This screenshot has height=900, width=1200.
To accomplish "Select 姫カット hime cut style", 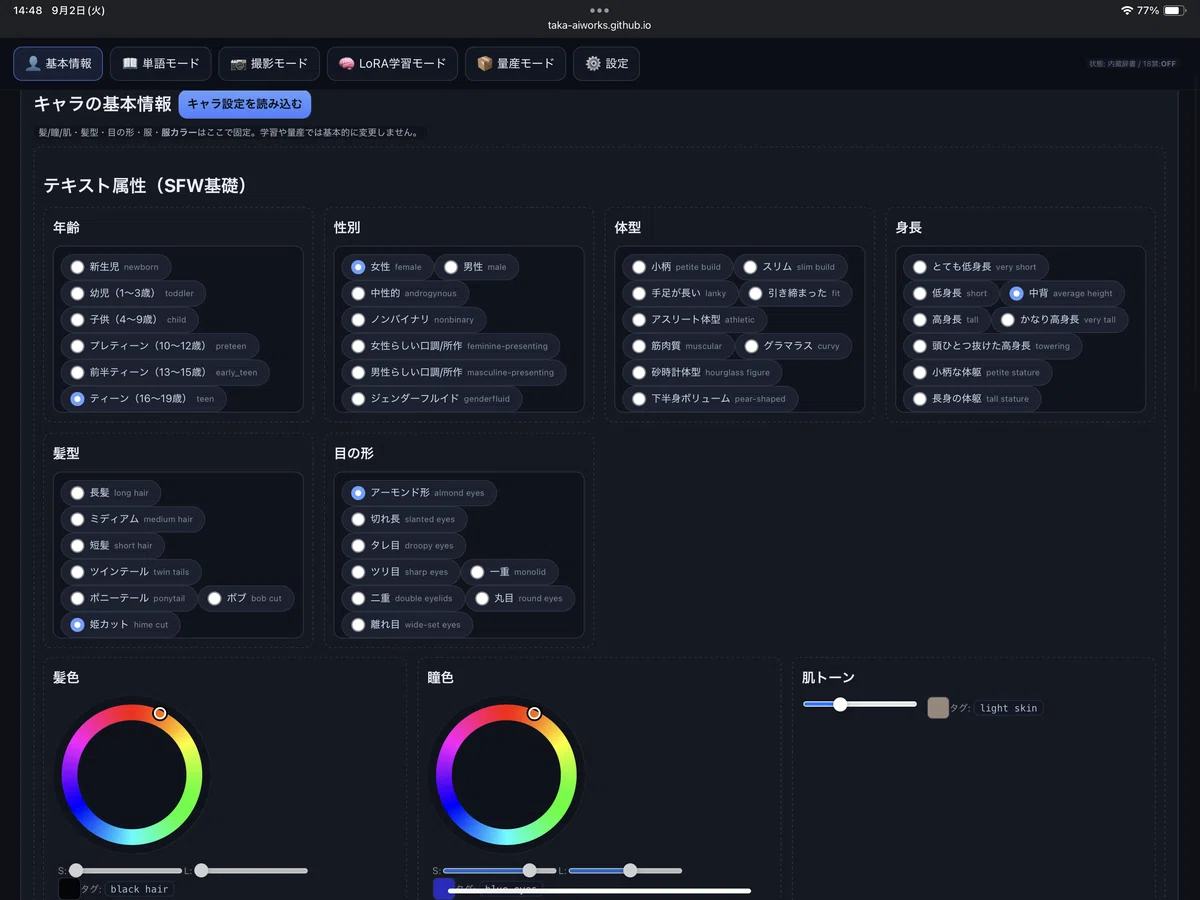I will (x=120, y=624).
